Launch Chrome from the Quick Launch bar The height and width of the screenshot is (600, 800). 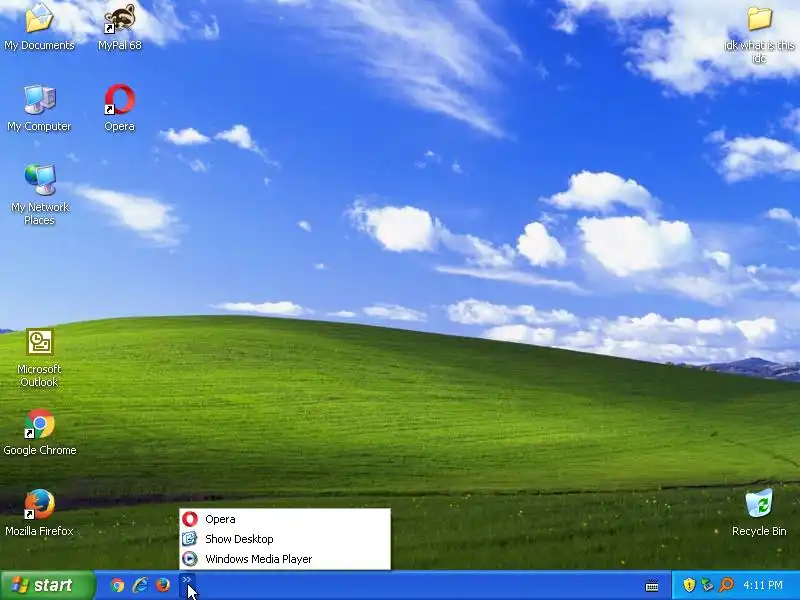click(117, 585)
